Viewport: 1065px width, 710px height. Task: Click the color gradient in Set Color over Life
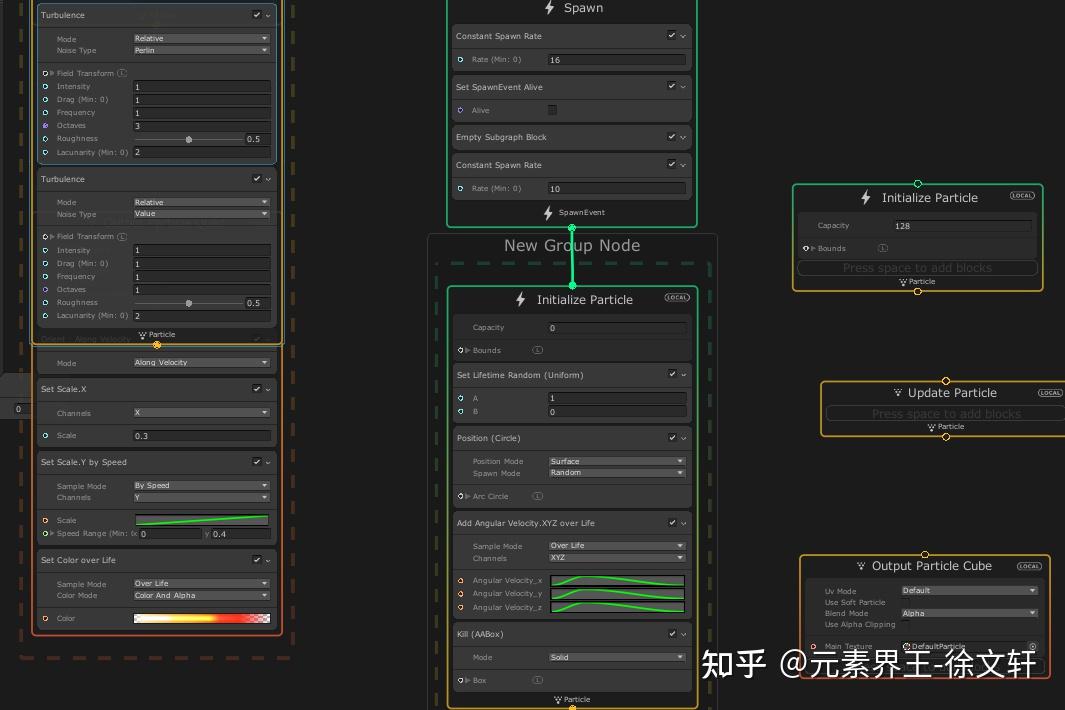click(x=201, y=618)
